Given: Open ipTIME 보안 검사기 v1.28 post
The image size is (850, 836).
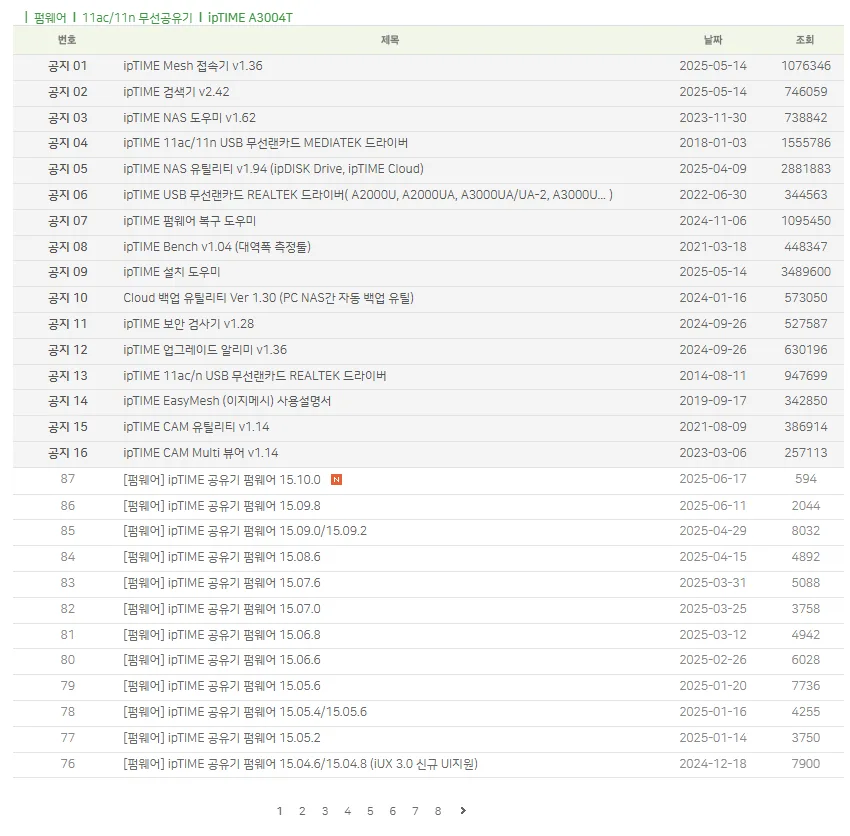Looking at the screenshot, I should pyautogui.click(x=188, y=324).
